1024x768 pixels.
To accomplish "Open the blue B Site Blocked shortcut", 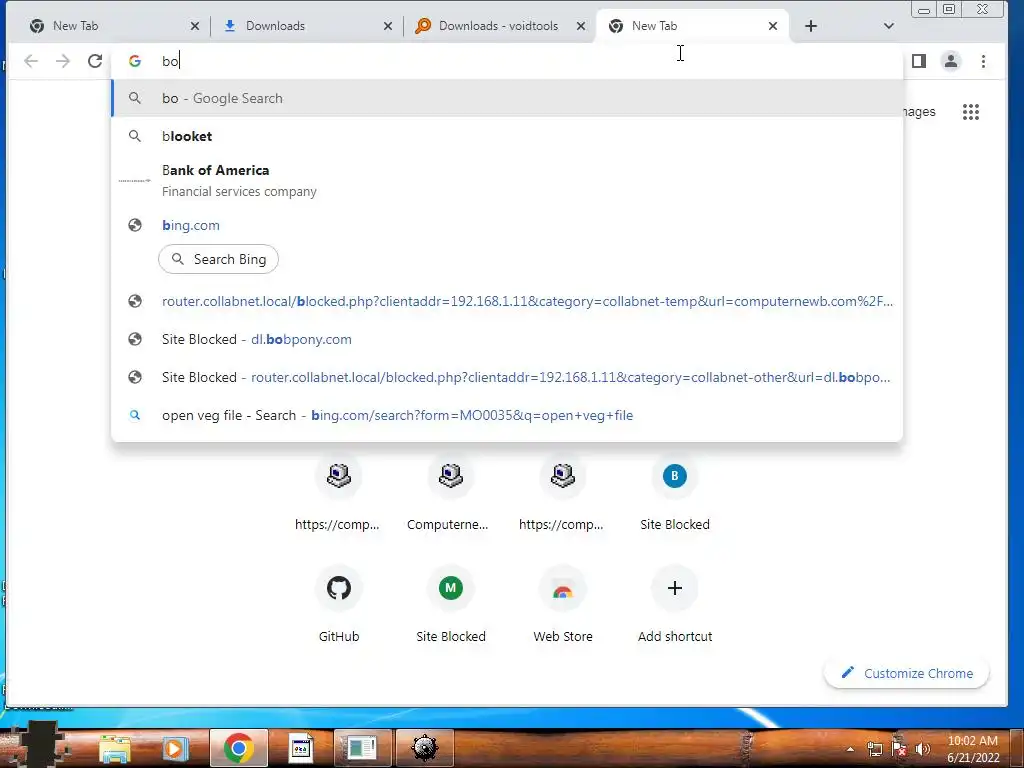I will coord(675,493).
